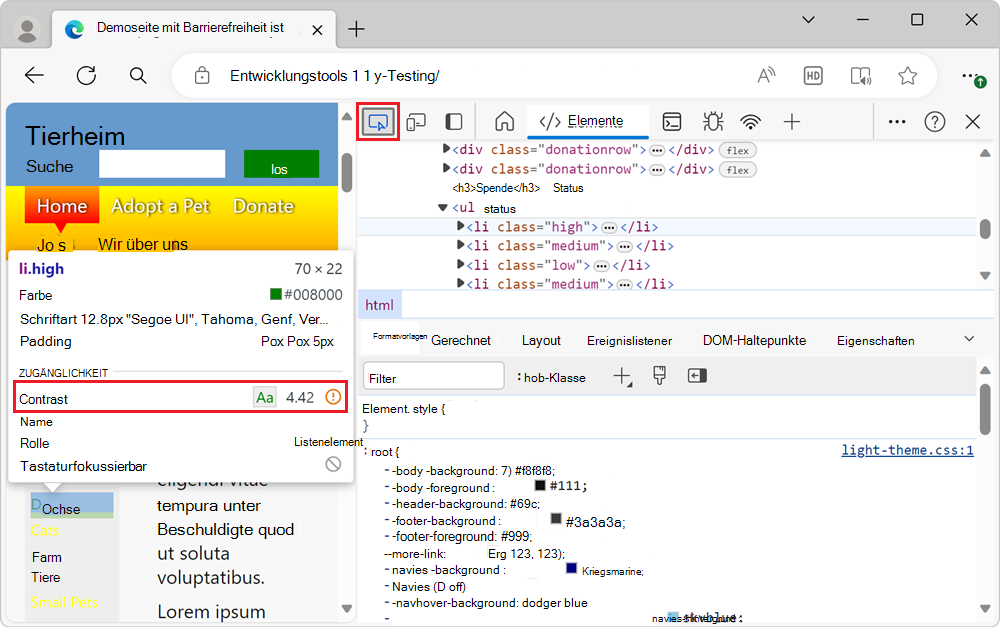This screenshot has width=1000, height=627.
Task: Expand the first donationrow div
Action: pyautogui.click(x=446, y=149)
